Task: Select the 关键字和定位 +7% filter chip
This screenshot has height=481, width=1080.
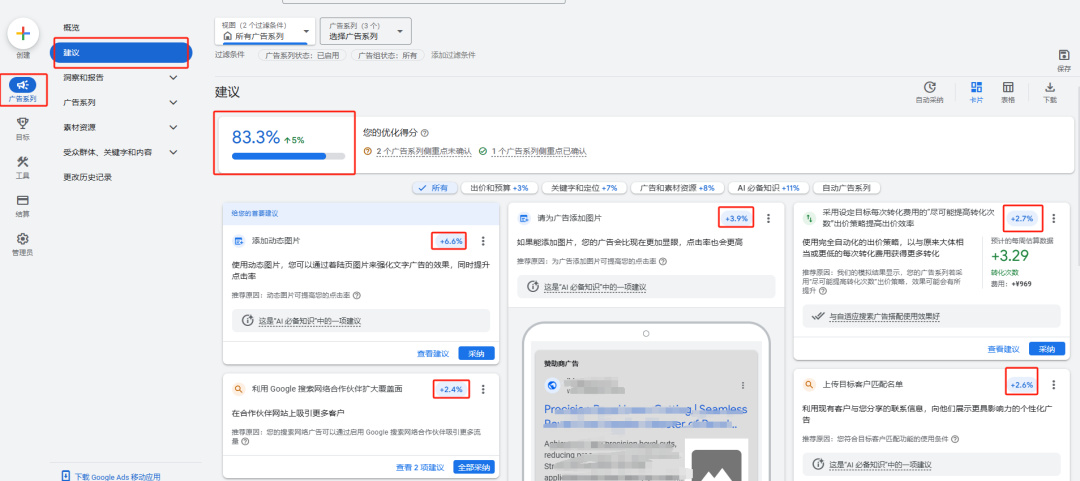Action: [x=584, y=188]
